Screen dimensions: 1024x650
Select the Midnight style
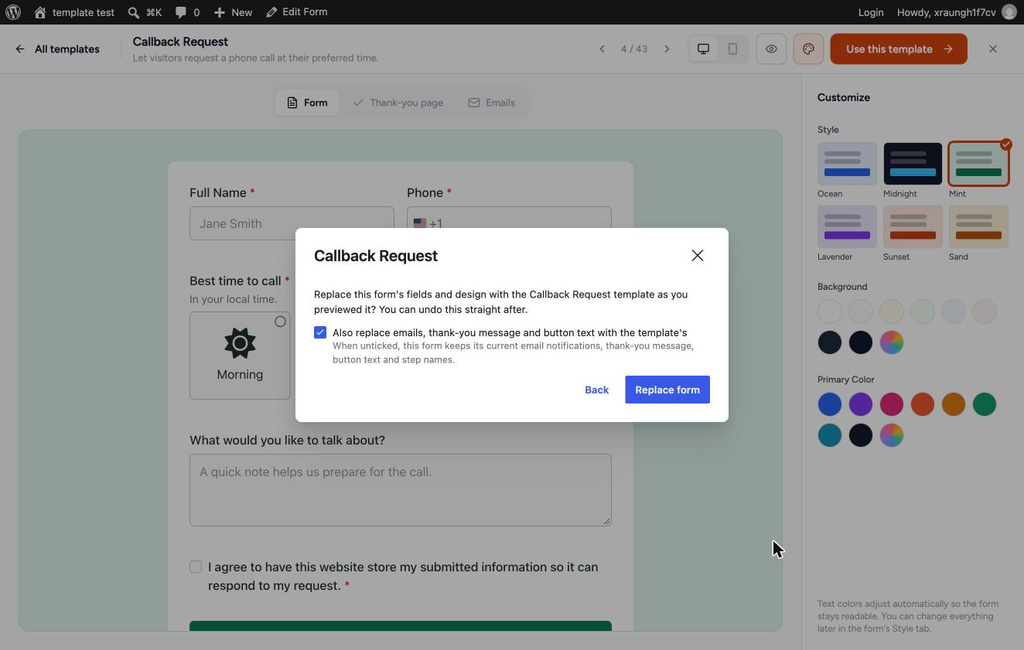pos(913,163)
